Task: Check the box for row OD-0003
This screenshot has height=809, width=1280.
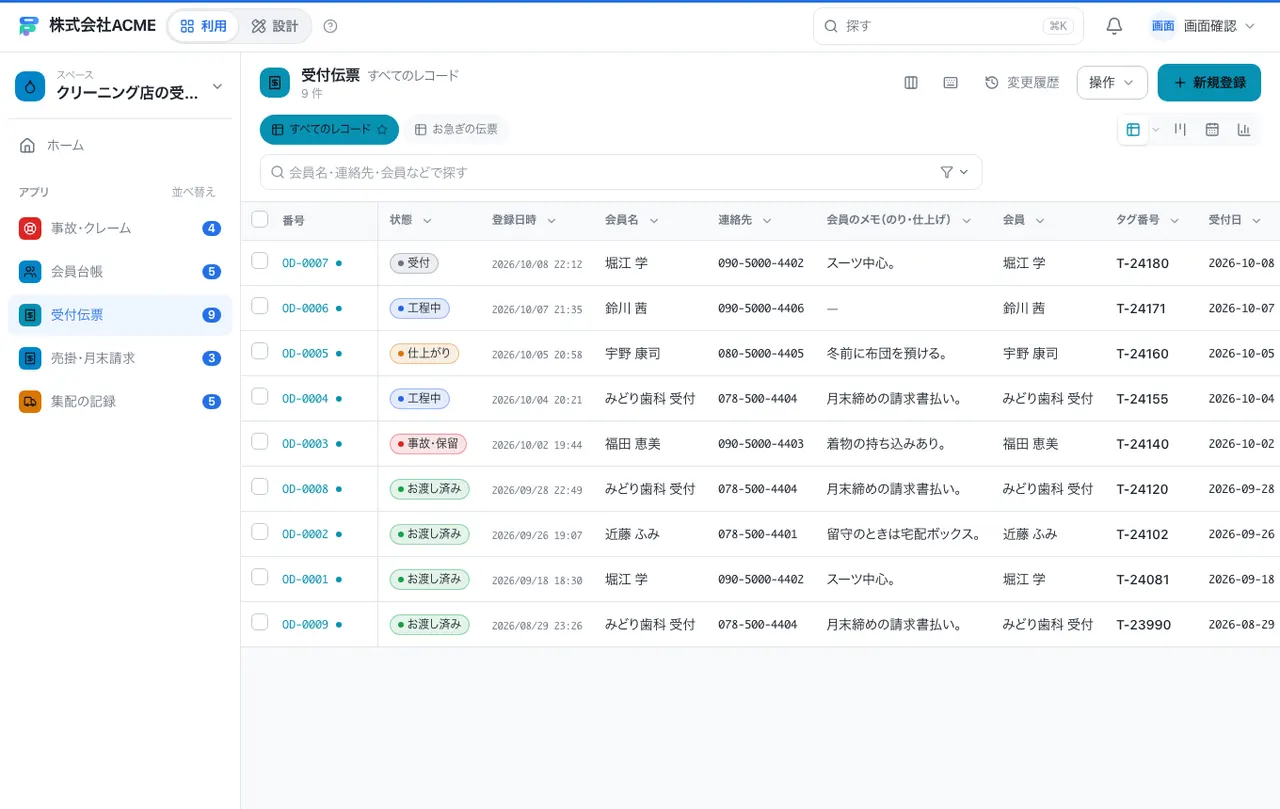Action: click(x=260, y=441)
